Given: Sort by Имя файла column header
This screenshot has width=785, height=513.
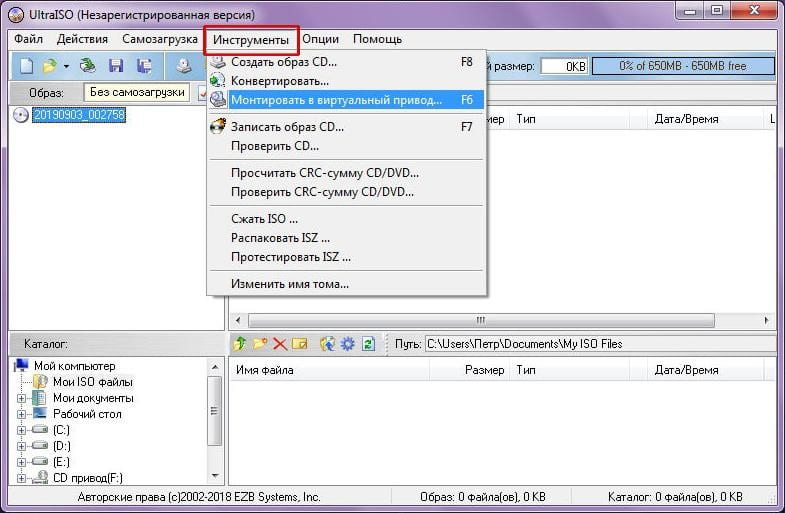Looking at the screenshot, I should click(x=329, y=370).
